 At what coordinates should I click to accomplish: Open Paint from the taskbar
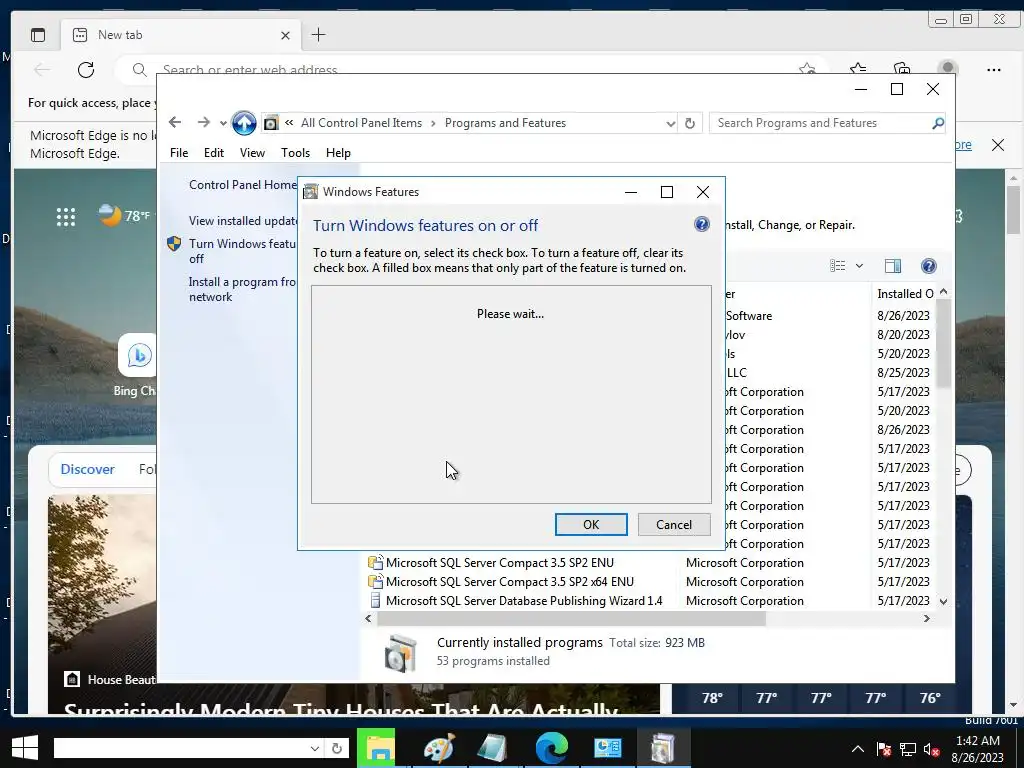[438, 748]
